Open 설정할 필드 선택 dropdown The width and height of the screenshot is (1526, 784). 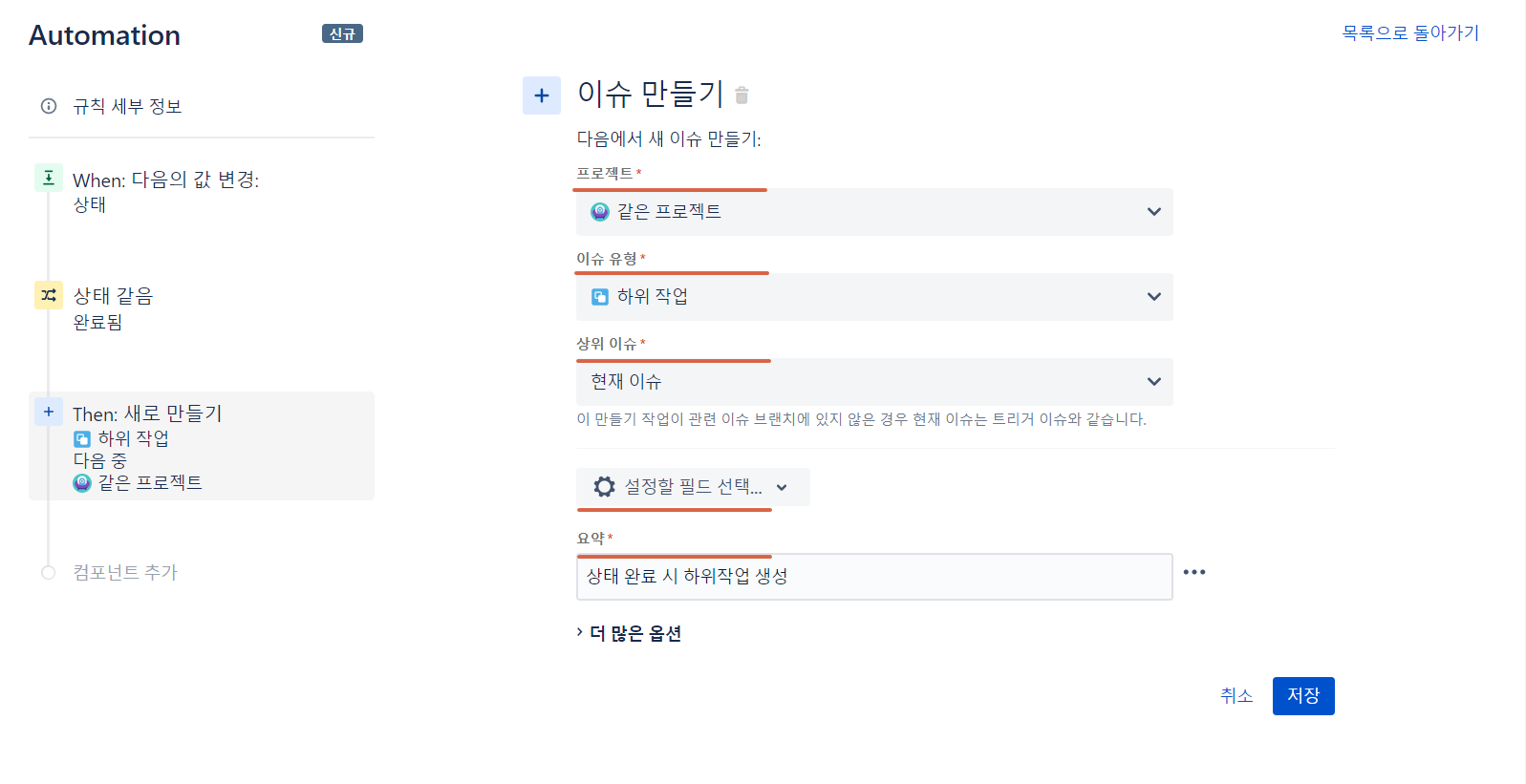[693, 487]
